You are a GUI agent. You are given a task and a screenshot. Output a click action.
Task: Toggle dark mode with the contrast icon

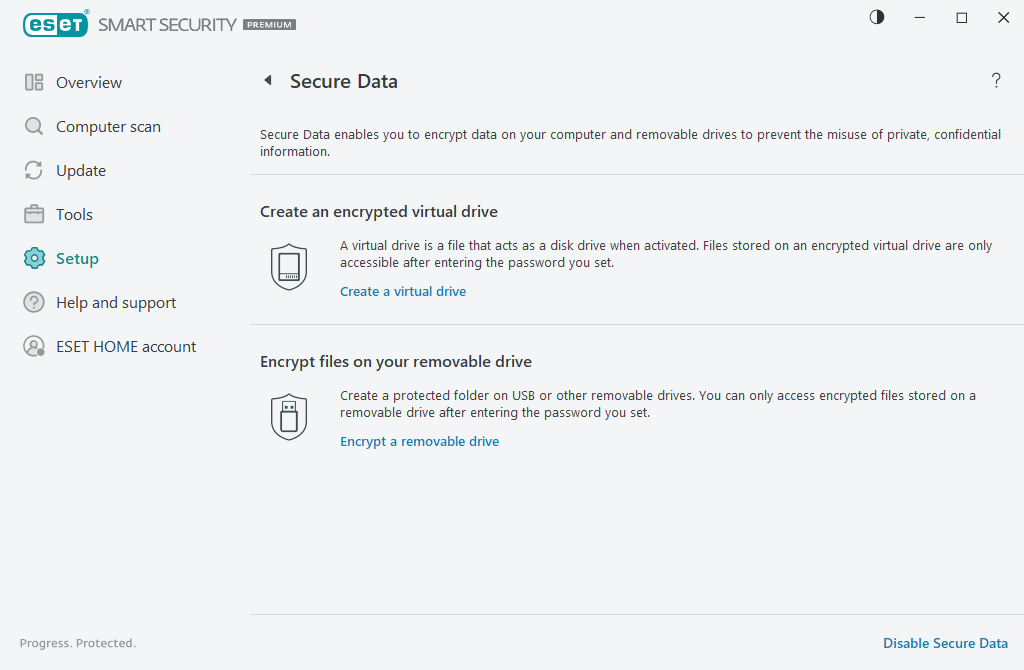click(876, 17)
